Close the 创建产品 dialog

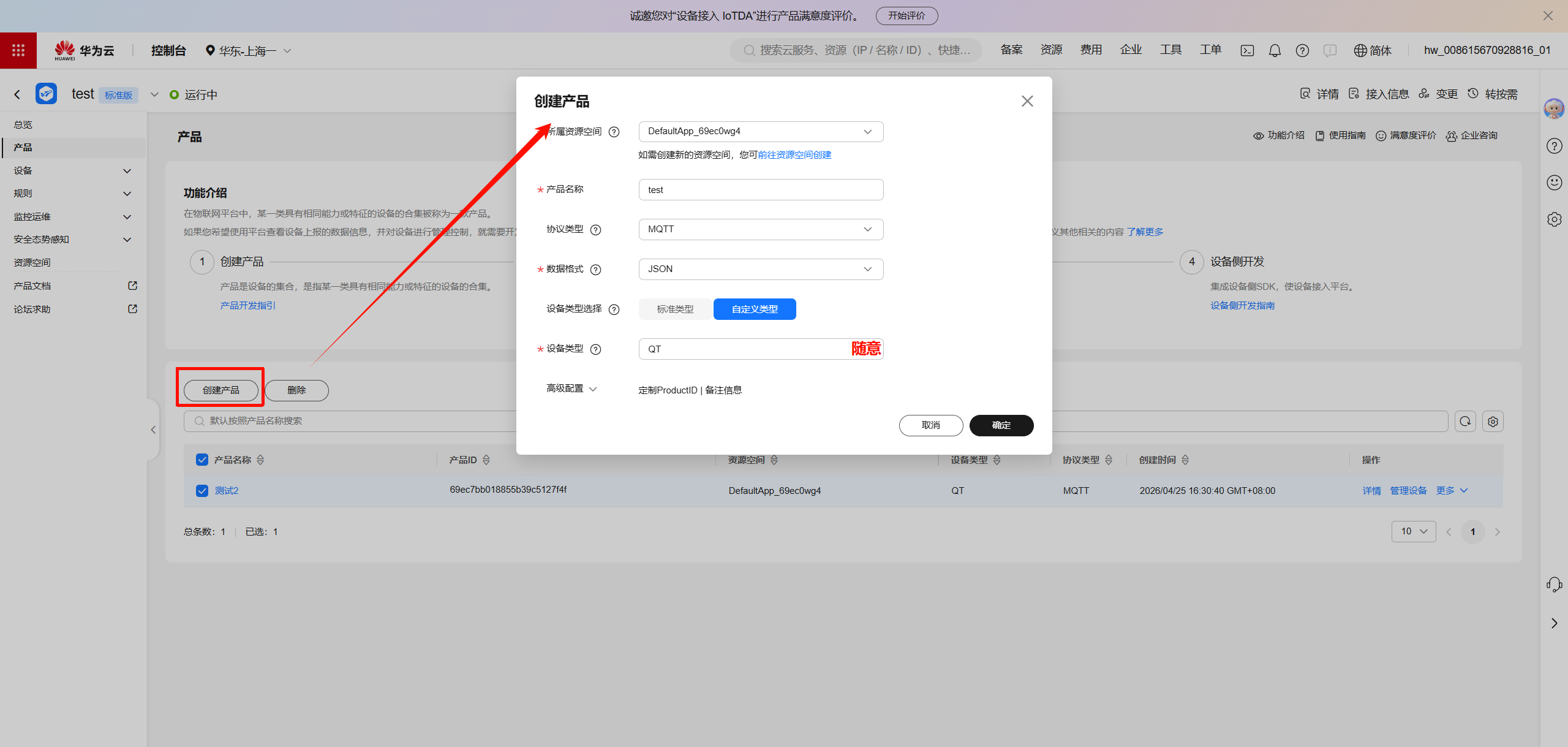[1027, 101]
